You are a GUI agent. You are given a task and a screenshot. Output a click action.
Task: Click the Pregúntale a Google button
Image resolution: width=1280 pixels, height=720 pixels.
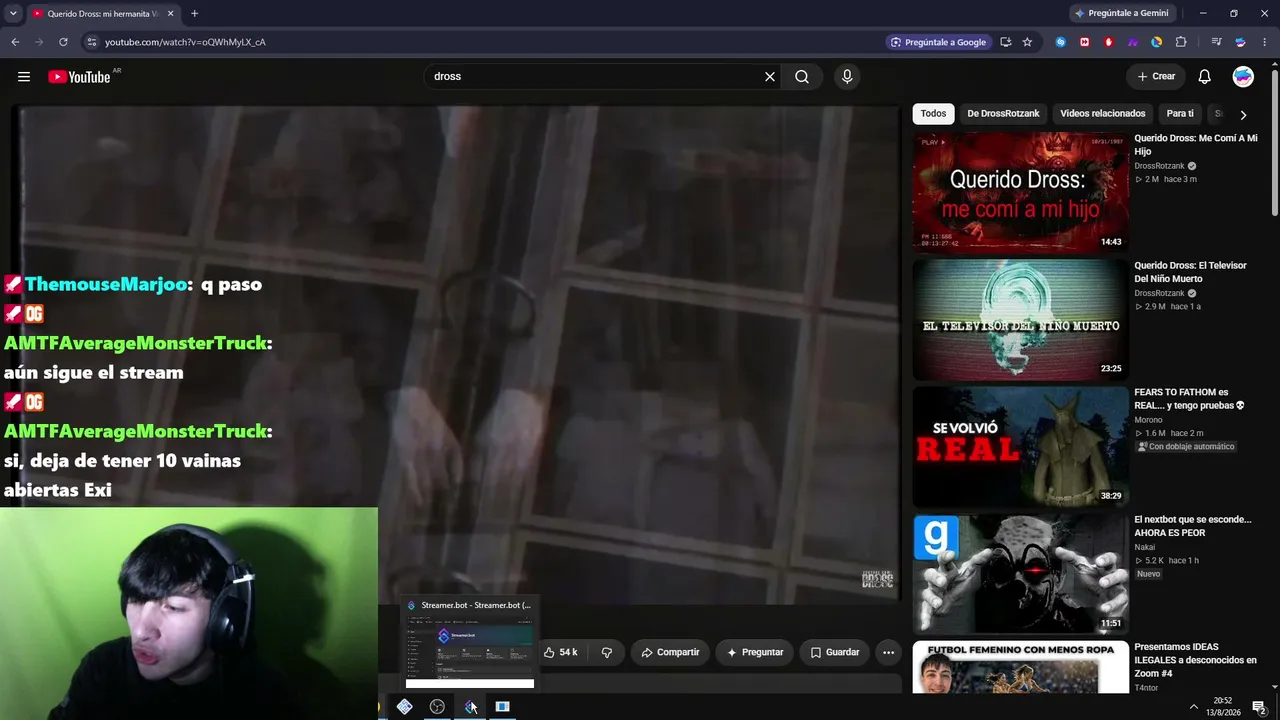point(937,42)
